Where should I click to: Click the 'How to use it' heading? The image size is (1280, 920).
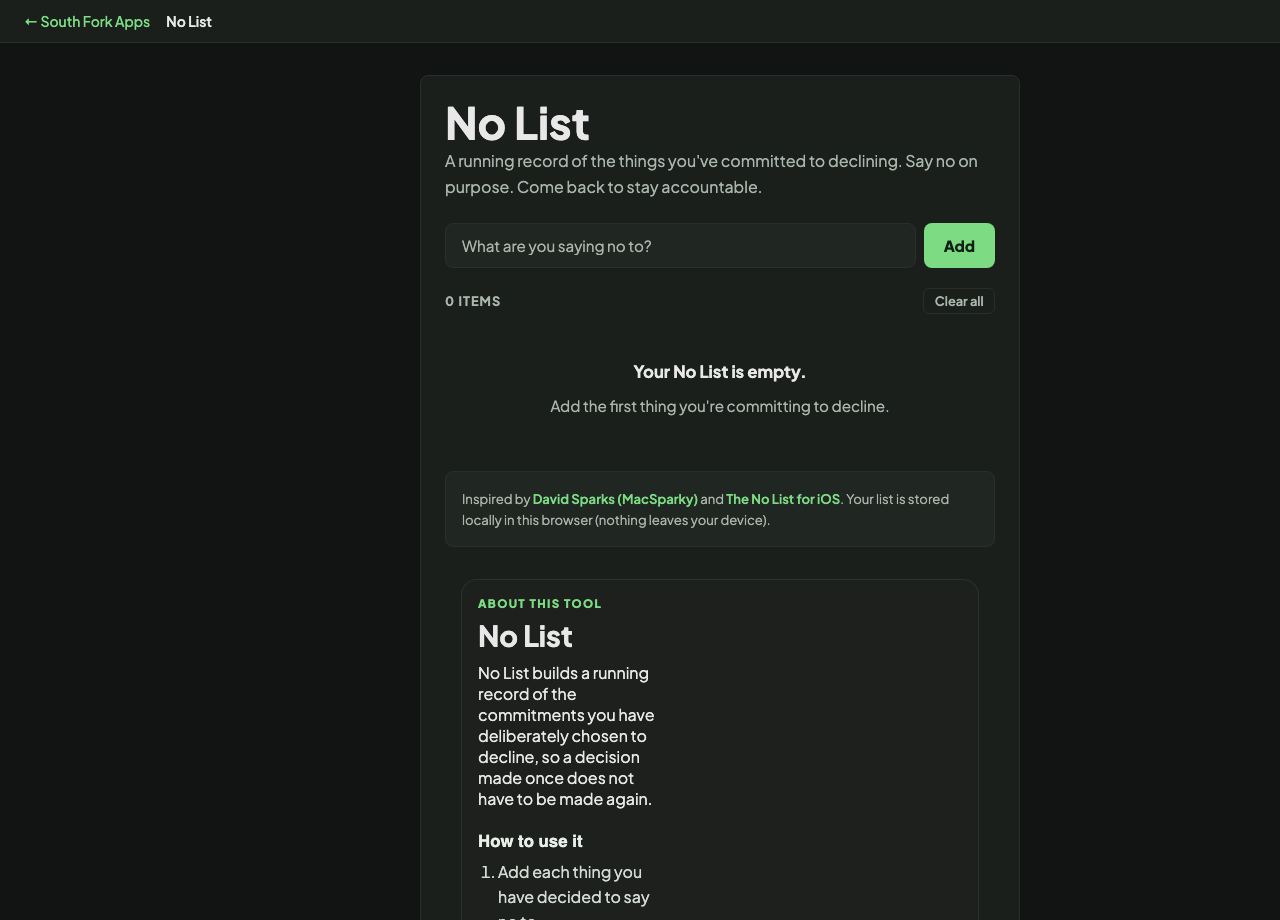coord(530,841)
